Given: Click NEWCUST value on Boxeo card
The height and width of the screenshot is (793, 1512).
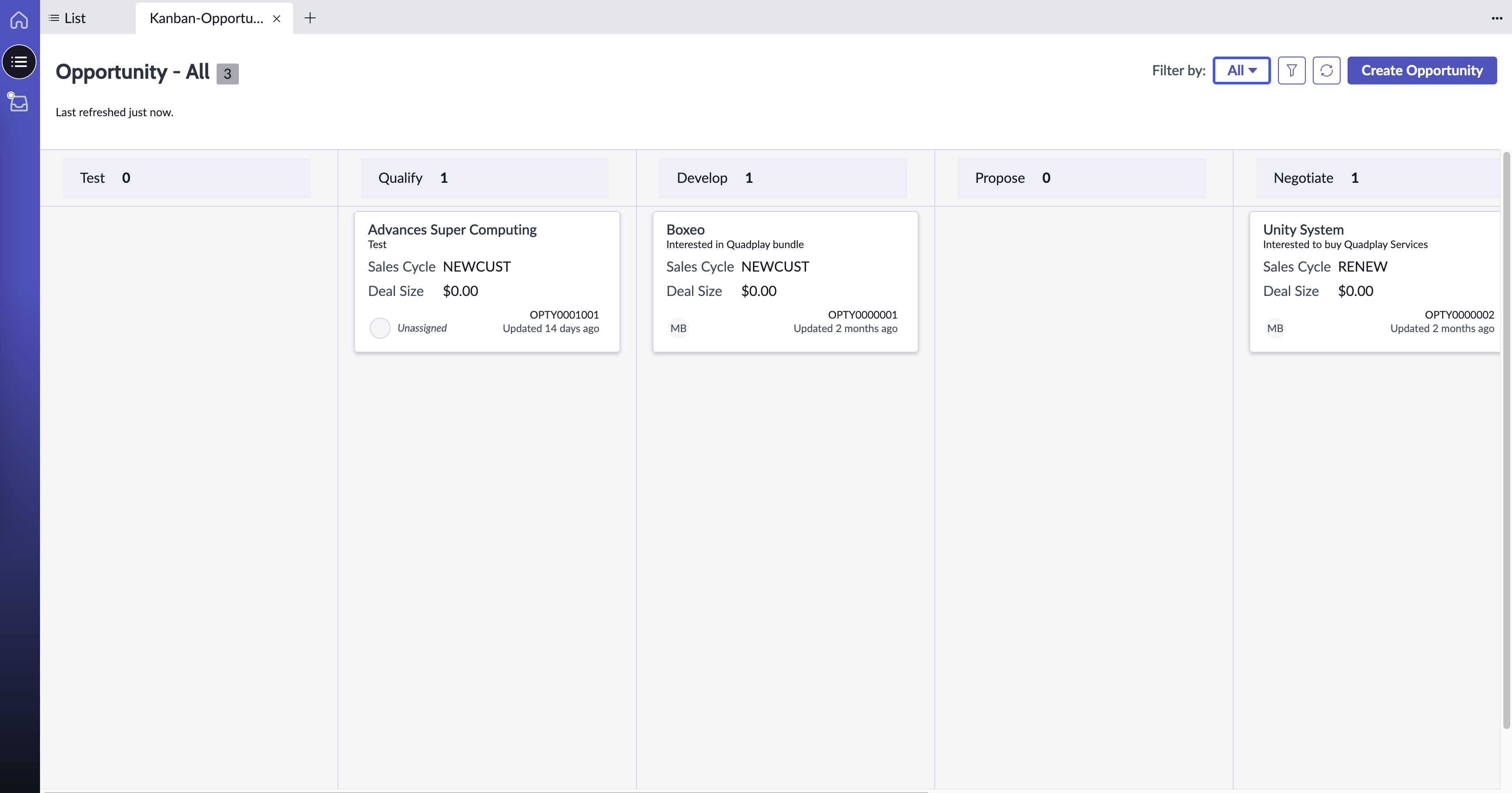Looking at the screenshot, I should tap(775, 267).
